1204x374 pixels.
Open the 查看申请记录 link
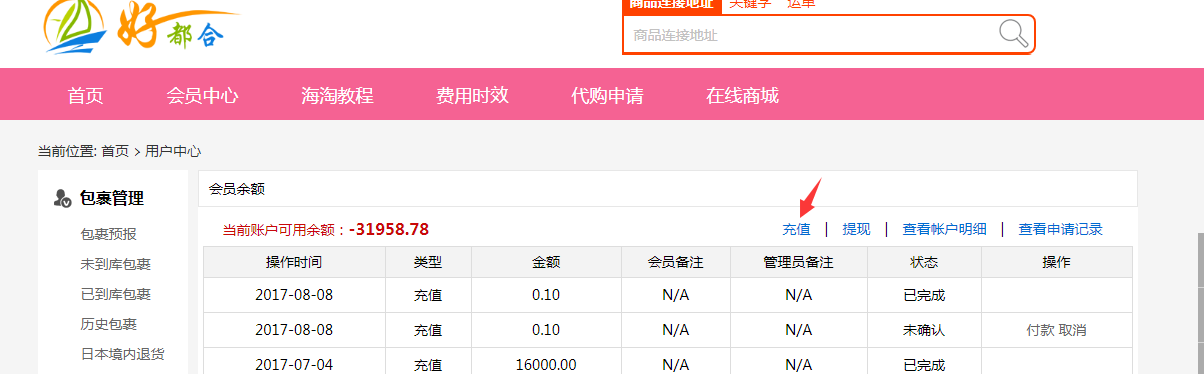coord(1061,229)
